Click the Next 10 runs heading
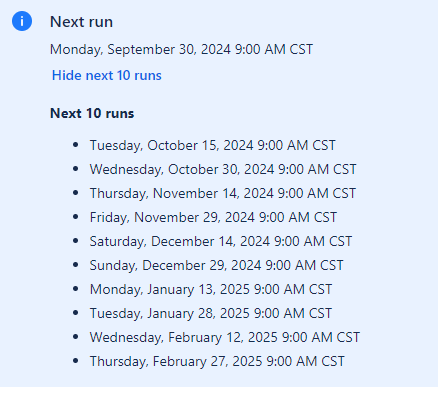438x399 pixels. [92, 113]
